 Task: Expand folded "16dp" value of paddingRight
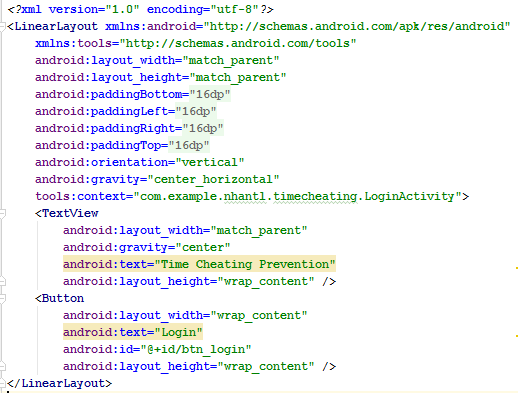pyautogui.click(x=203, y=128)
